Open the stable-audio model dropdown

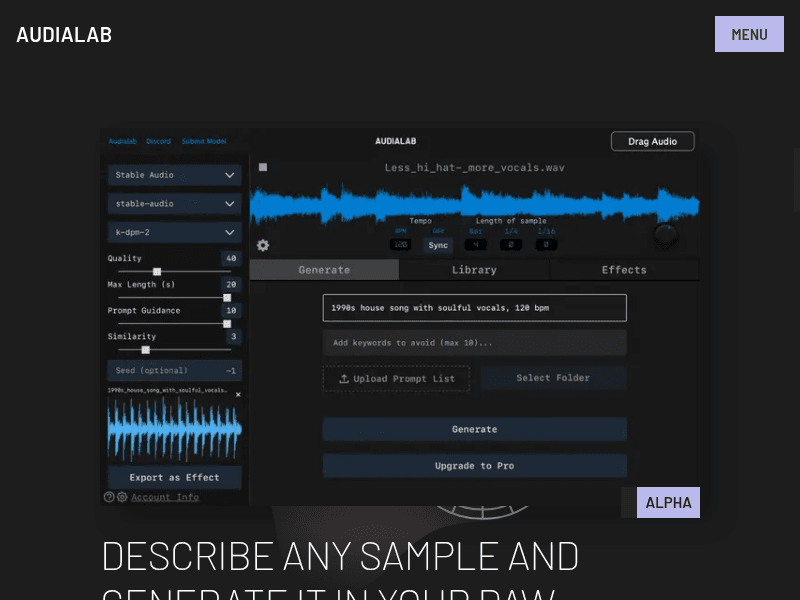tap(174, 204)
